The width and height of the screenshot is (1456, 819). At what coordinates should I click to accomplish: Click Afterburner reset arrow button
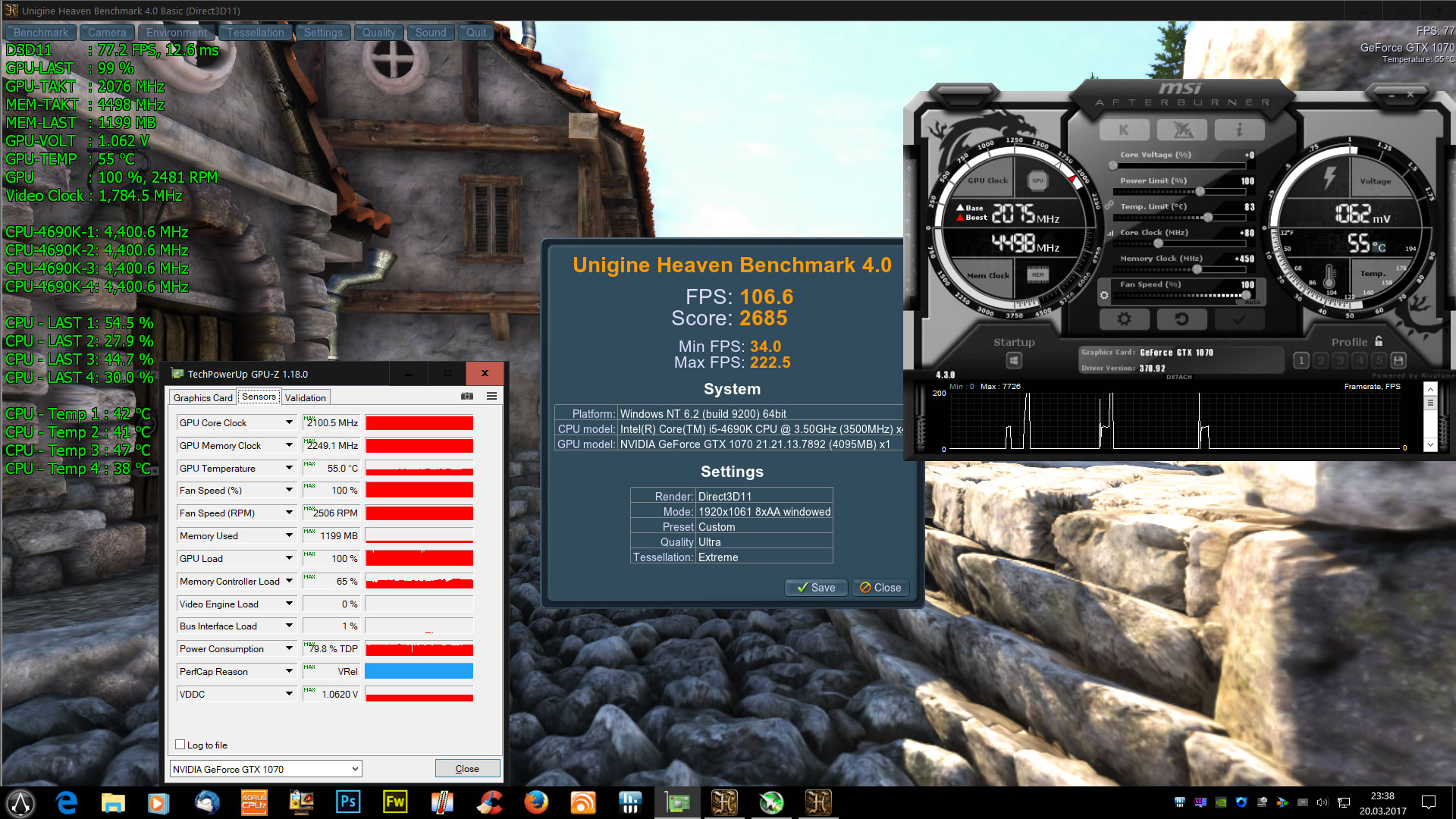1181,319
